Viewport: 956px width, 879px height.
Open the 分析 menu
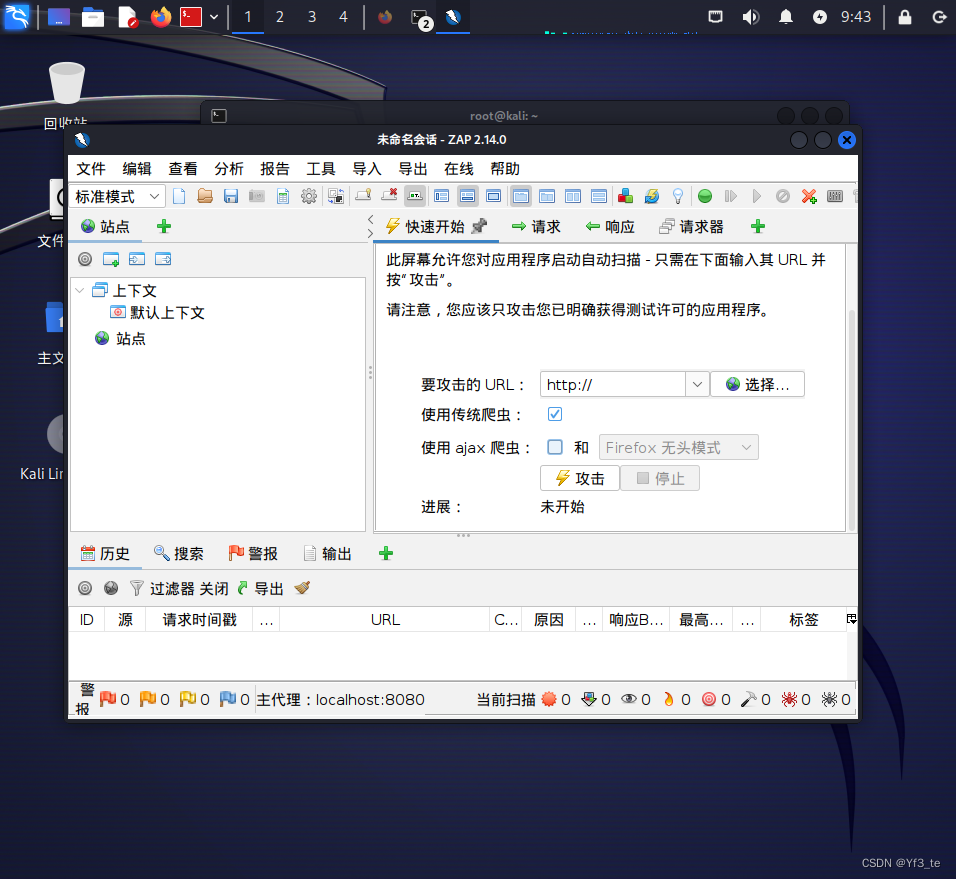pos(229,169)
